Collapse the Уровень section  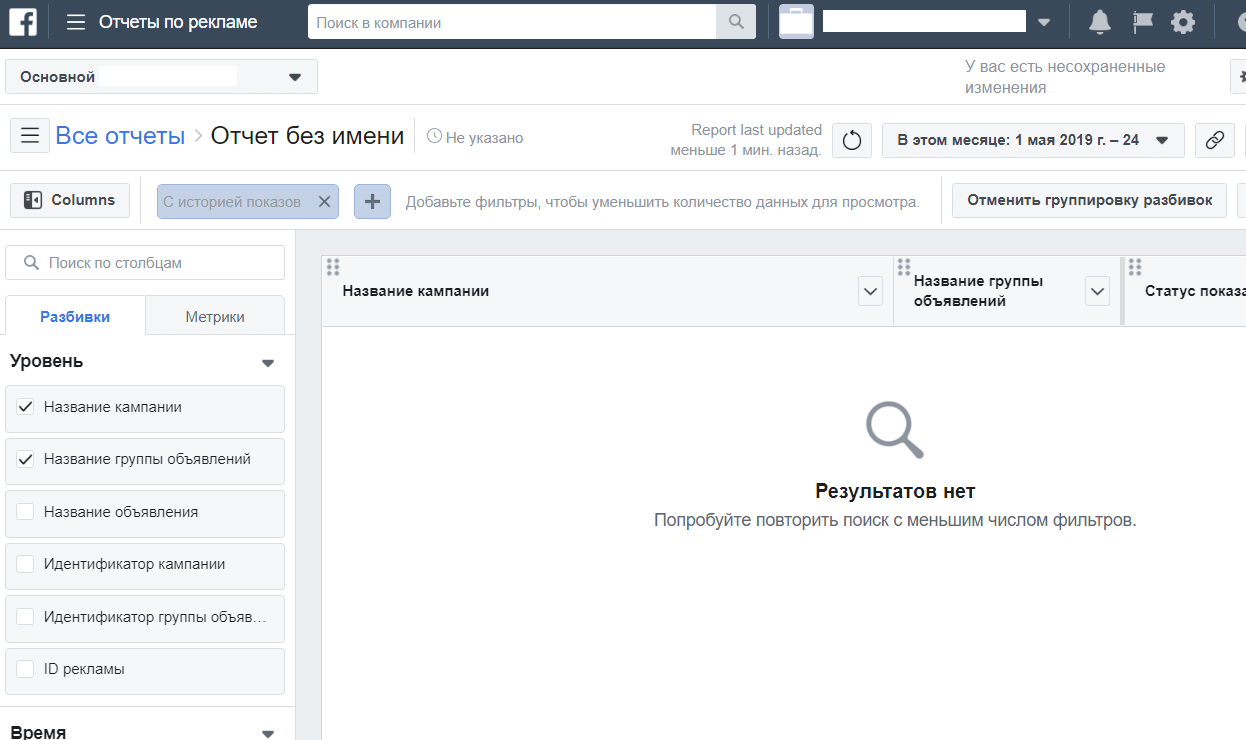[x=267, y=363]
